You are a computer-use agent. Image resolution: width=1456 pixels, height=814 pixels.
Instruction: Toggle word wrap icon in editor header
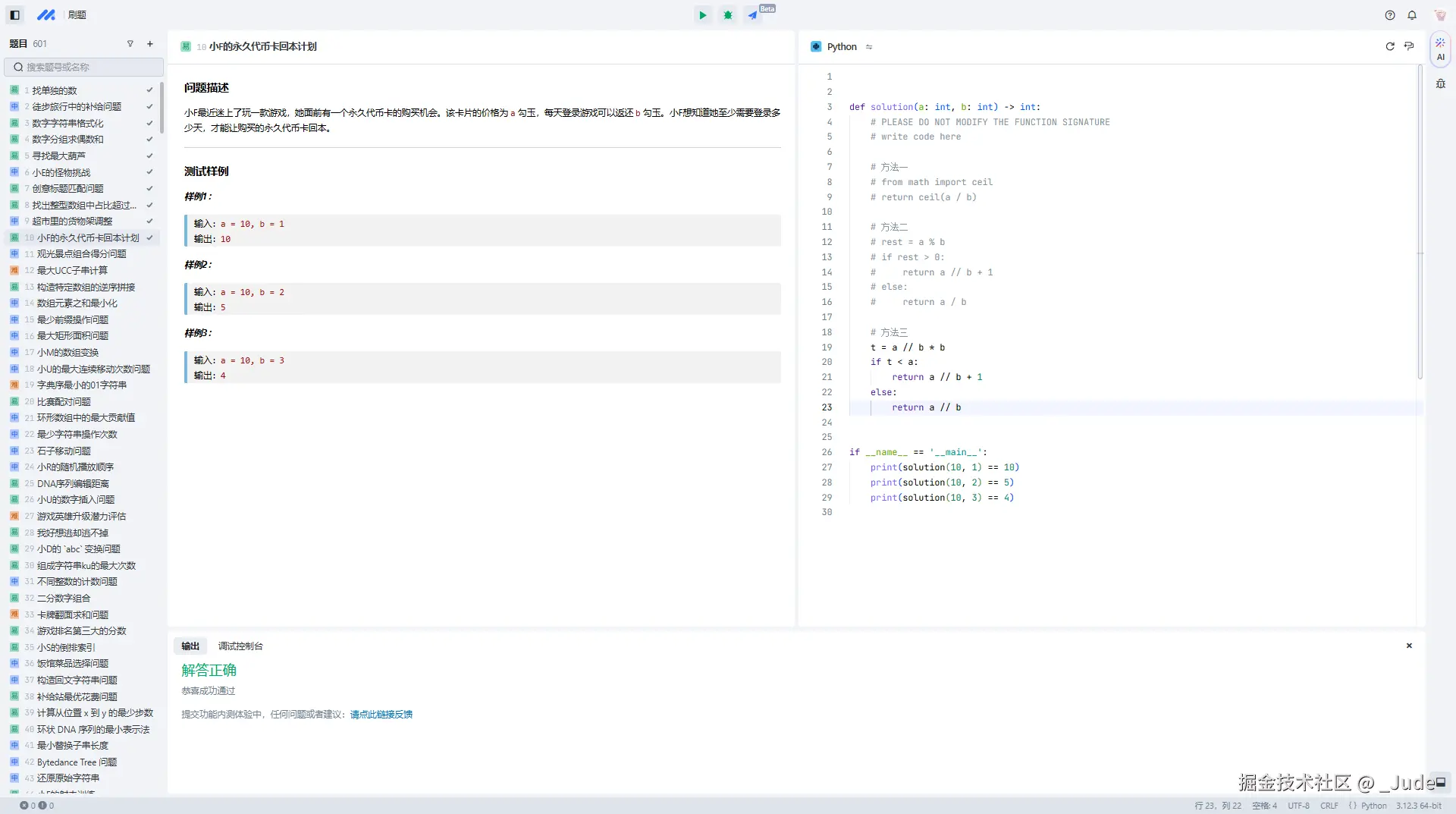click(x=1409, y=46)
